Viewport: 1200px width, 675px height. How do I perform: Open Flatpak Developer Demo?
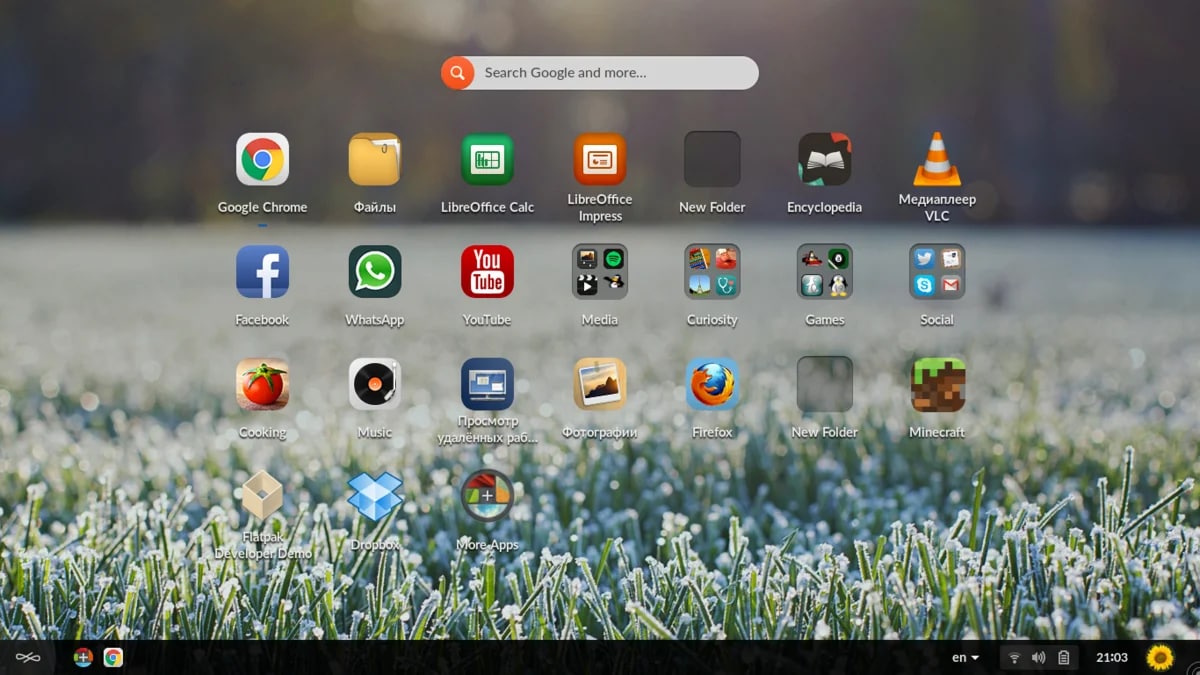[x=262, y=496]
